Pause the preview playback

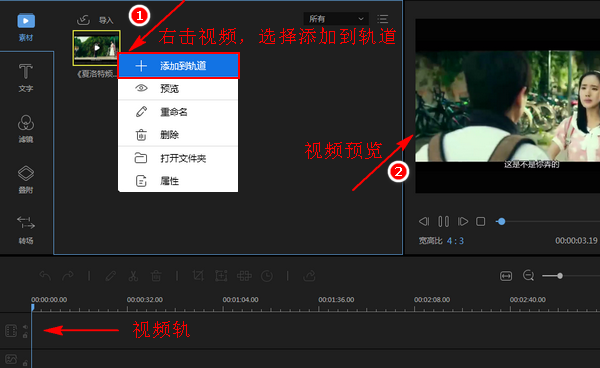pos(443,221)
